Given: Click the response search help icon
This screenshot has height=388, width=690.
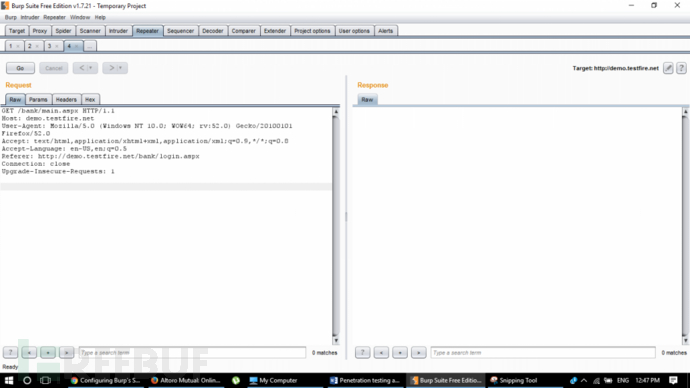Looking at the screenshot, I should click(363, 352).
